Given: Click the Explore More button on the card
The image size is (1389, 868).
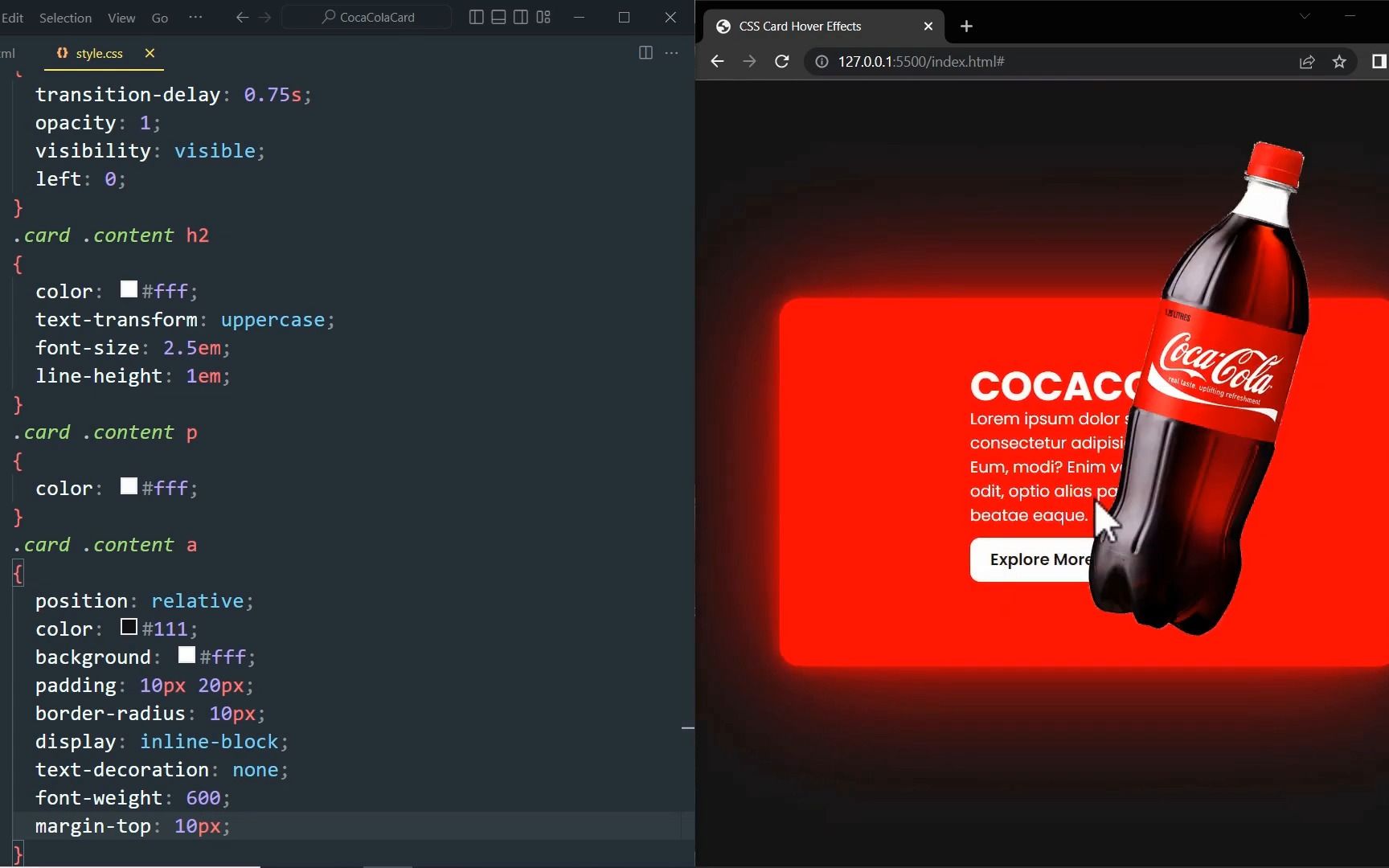Looking at the screenshot, I should pos(1038,559).
